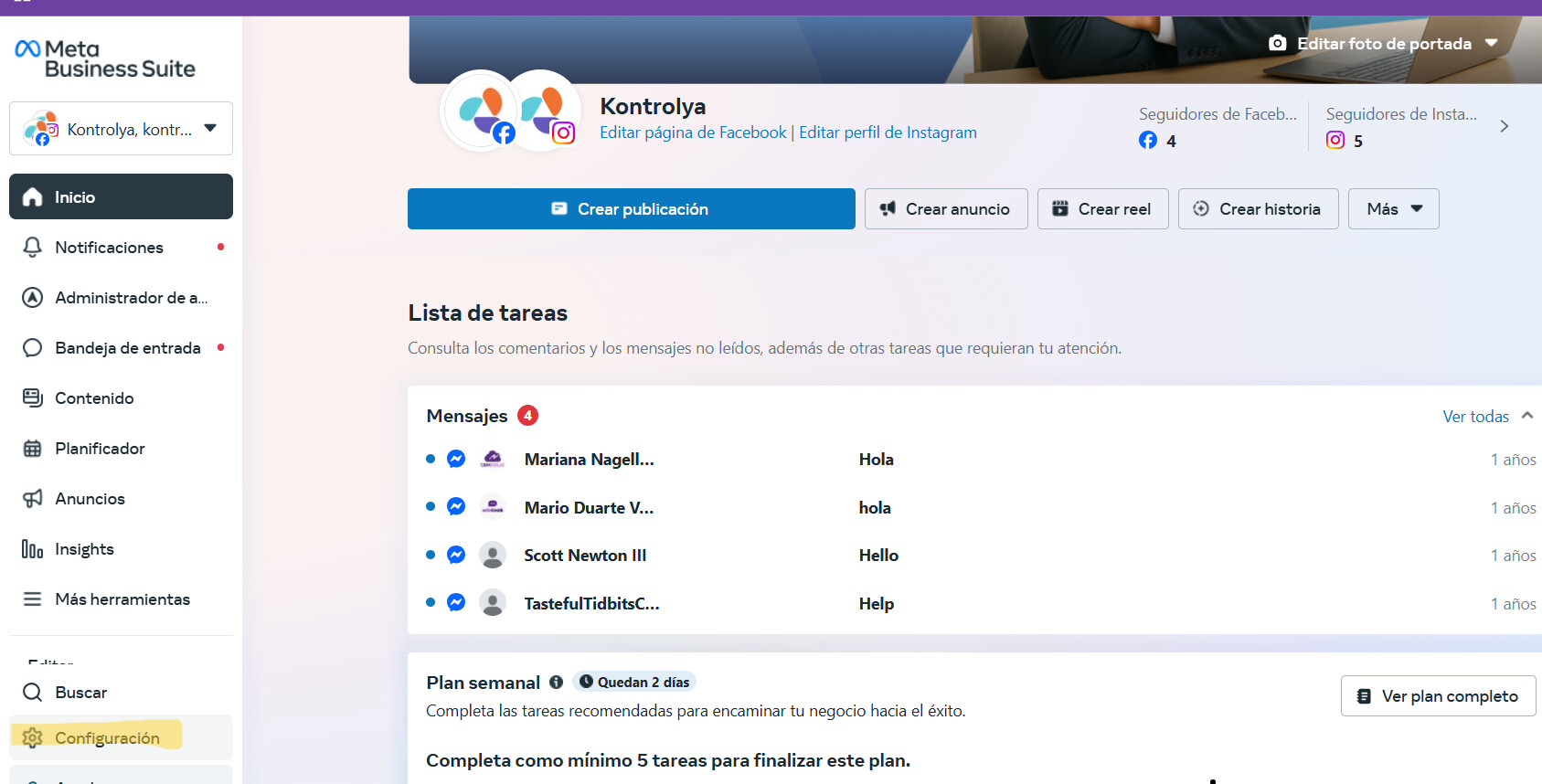The image size is (1542, 784).
Task: Open Bandeja de entrada
Action: (121, 347)
